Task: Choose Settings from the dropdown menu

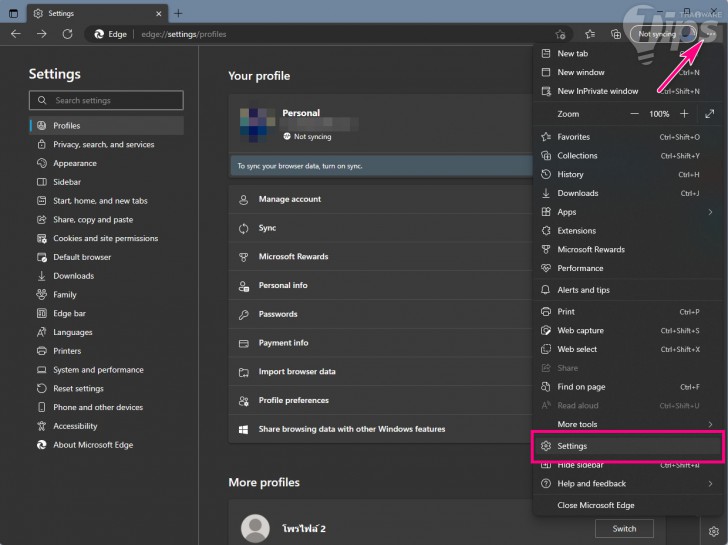Action: coord(628,446)
